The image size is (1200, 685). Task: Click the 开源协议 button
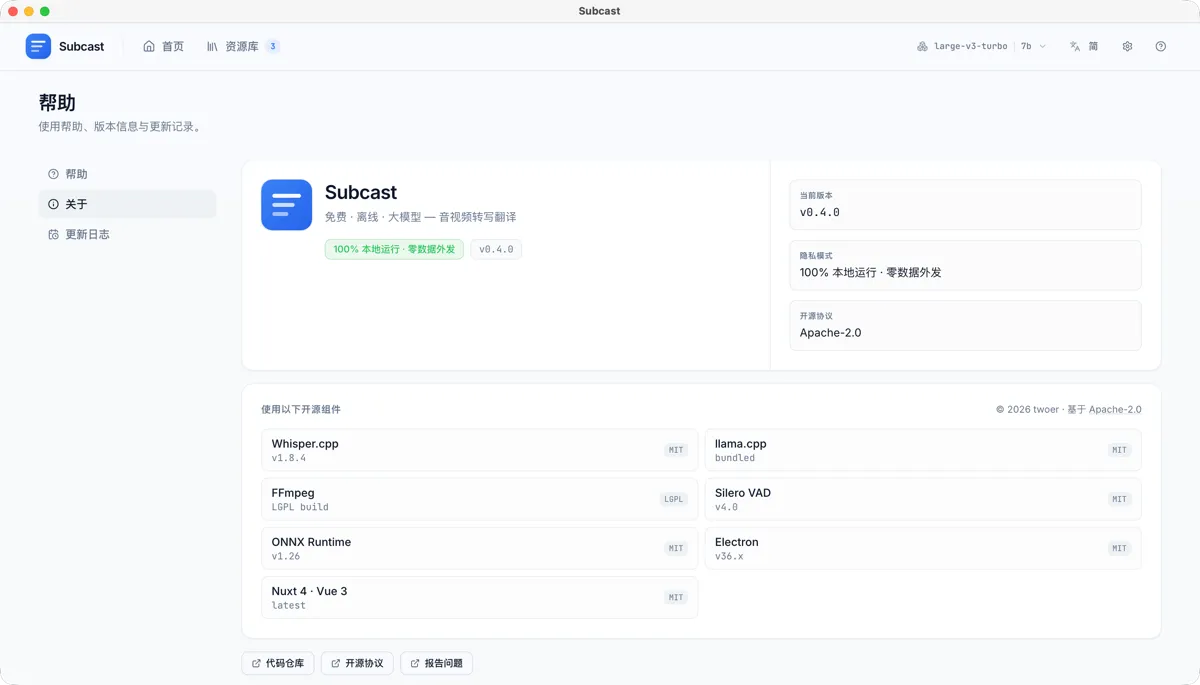click(x=357, y=663)
